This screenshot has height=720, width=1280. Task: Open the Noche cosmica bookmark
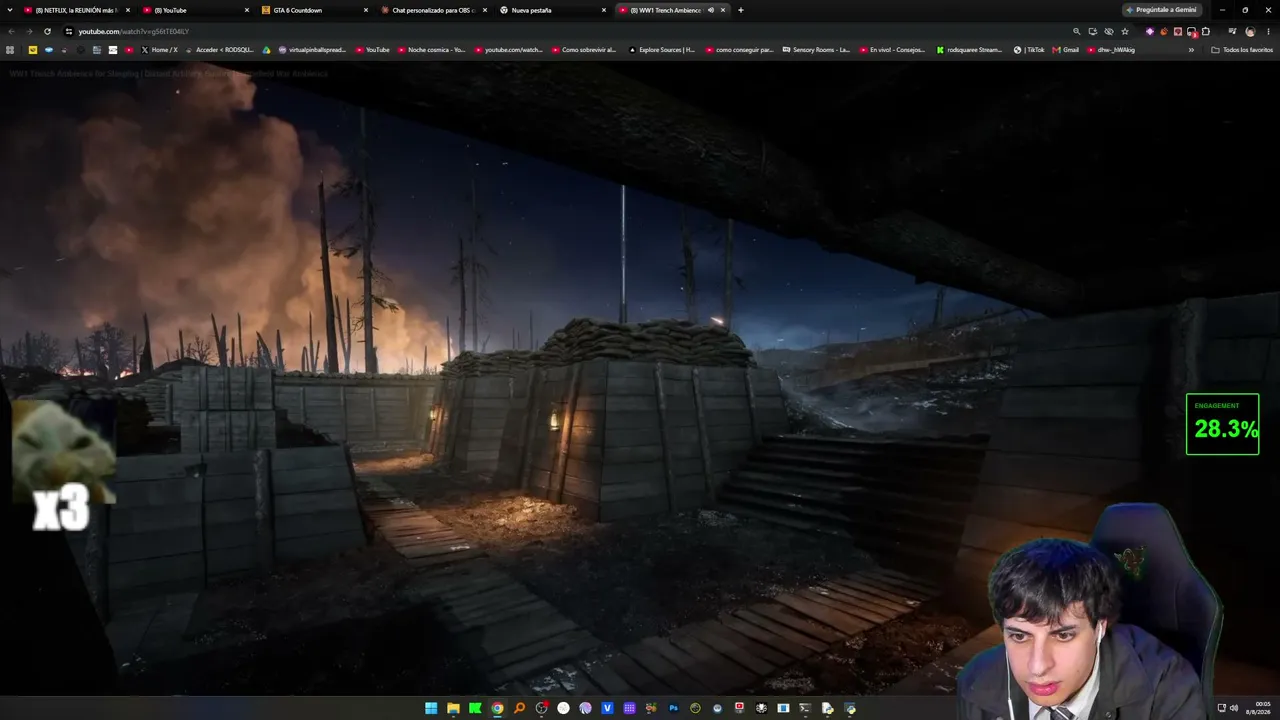[431, 49]
